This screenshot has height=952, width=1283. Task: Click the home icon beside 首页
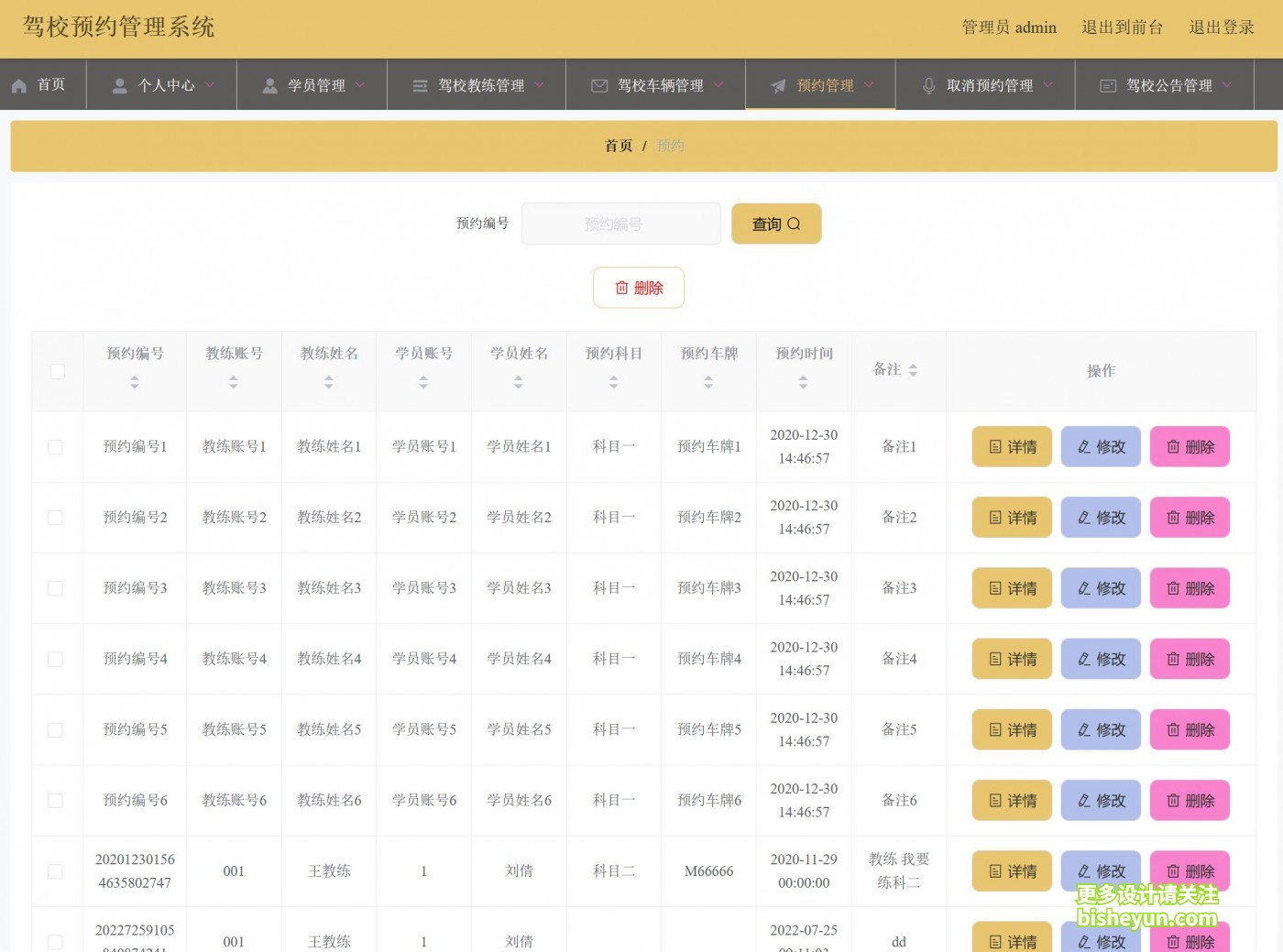point(19,85)
